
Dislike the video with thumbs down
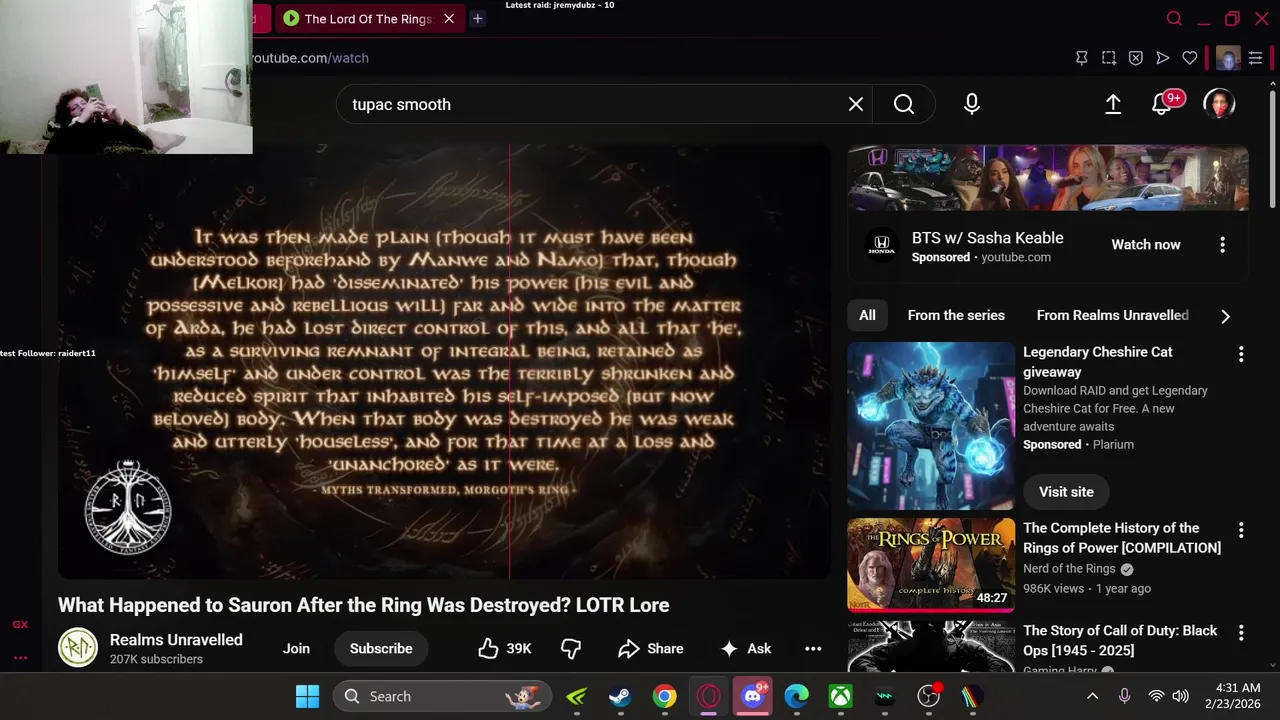pos(571,648)
